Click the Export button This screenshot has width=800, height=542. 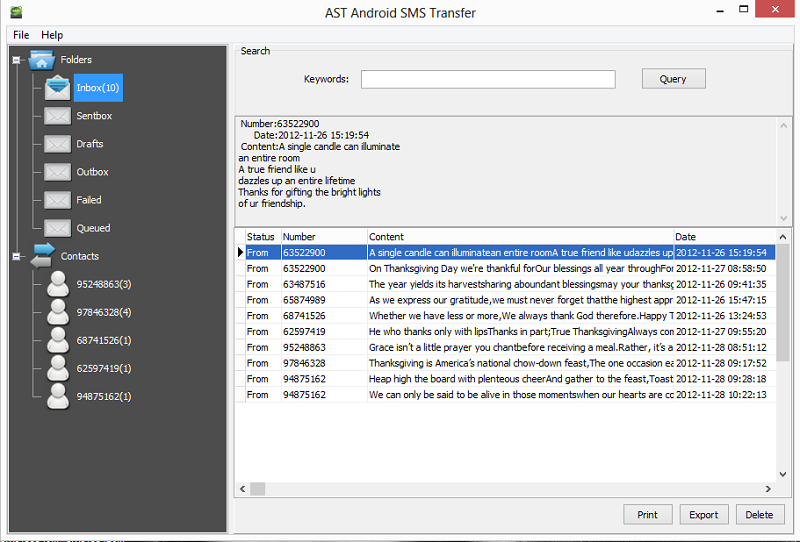coord(704,514)
